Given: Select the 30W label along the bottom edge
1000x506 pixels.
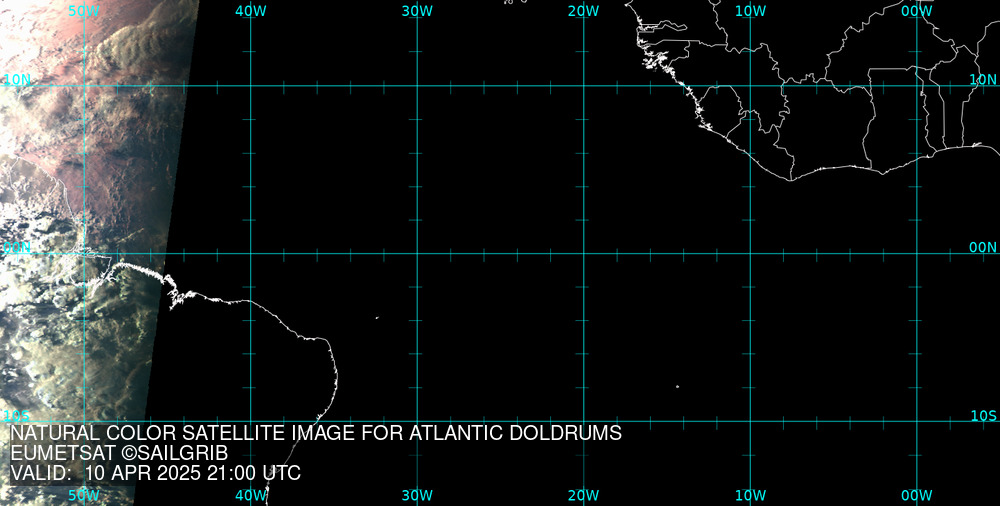Looking at the screenshot, I should (418, 496).
